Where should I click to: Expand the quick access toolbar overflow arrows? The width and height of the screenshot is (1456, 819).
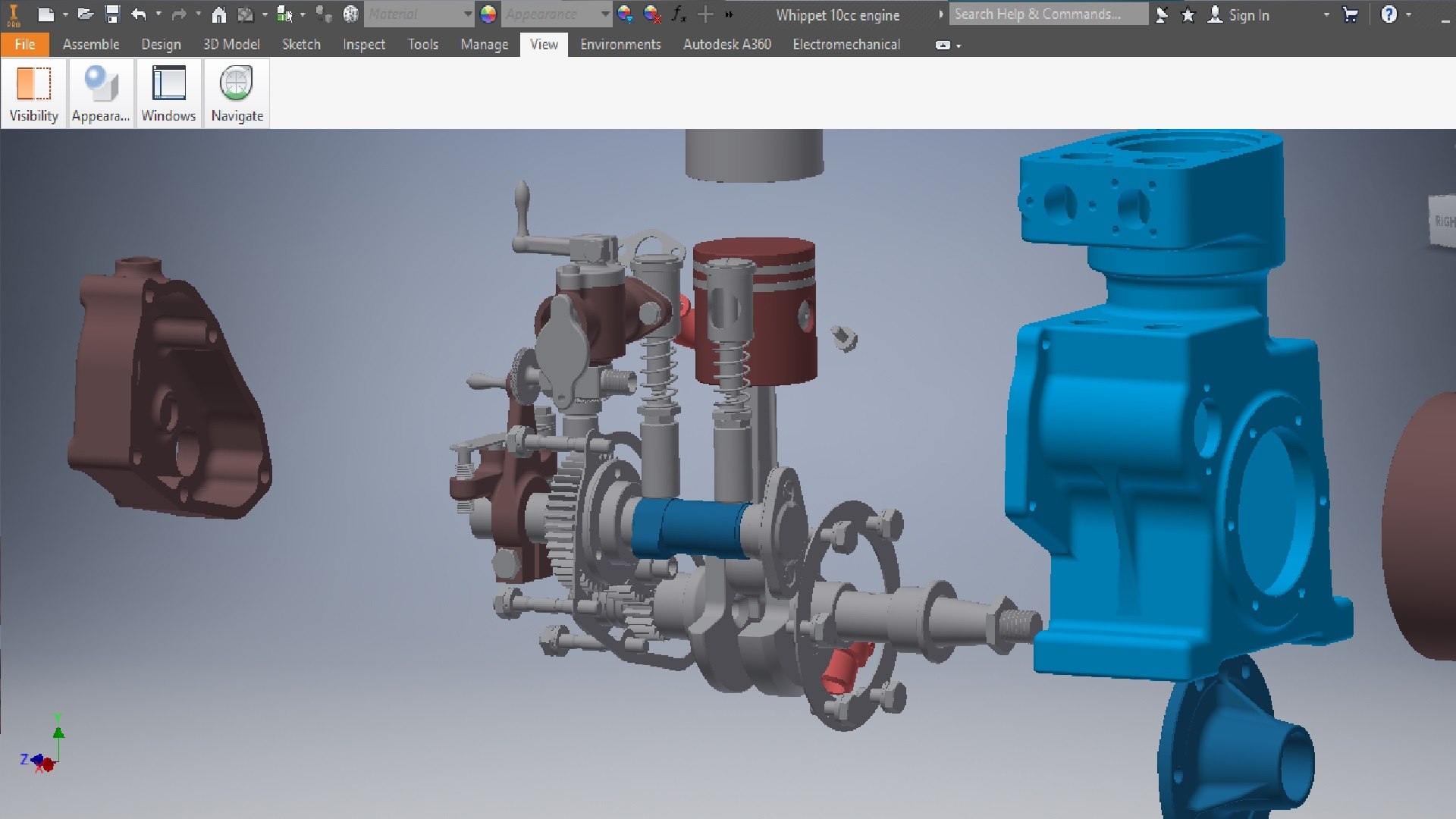coord(729,14)
